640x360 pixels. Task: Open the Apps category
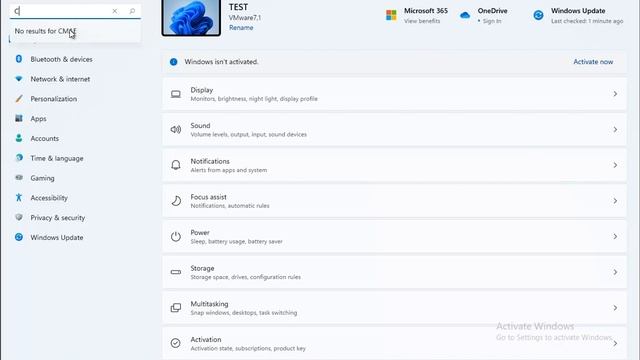click(38, 119)
